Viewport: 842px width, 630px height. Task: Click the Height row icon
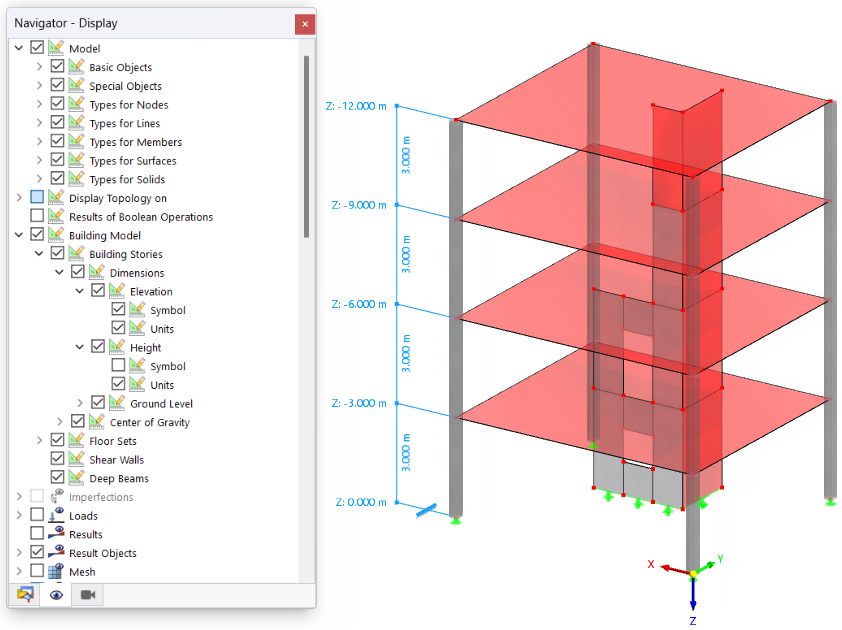tap(118, 347)
